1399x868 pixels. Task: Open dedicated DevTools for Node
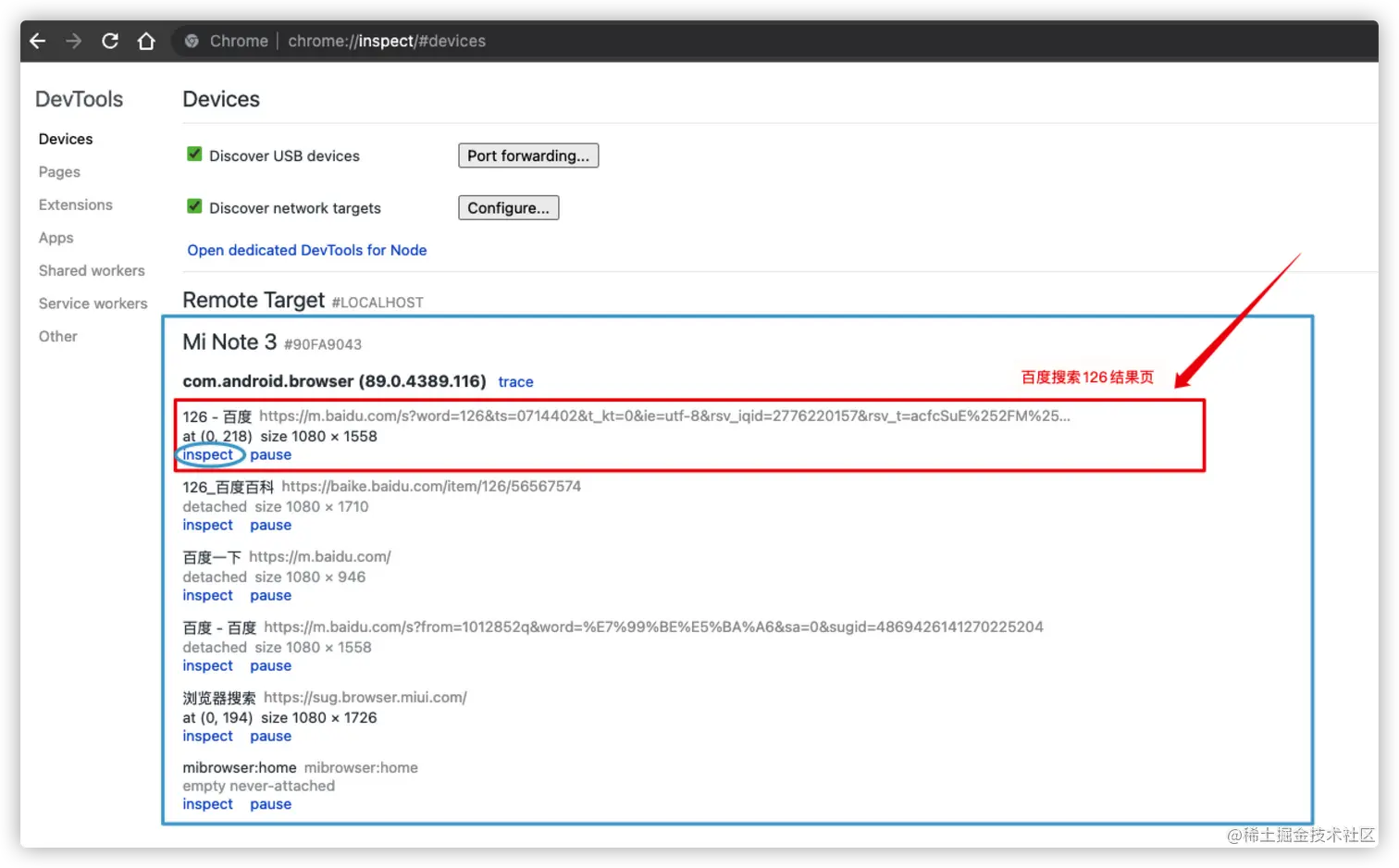click(x=307, y=250)
